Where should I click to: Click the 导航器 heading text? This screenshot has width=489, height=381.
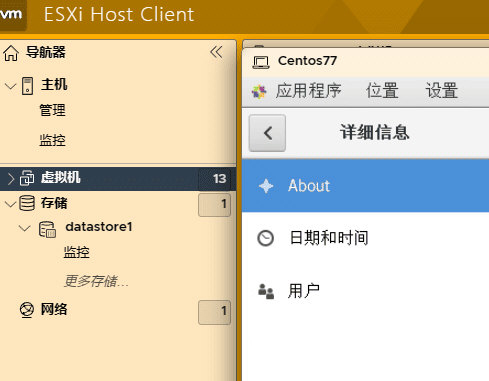pos(46,52)
